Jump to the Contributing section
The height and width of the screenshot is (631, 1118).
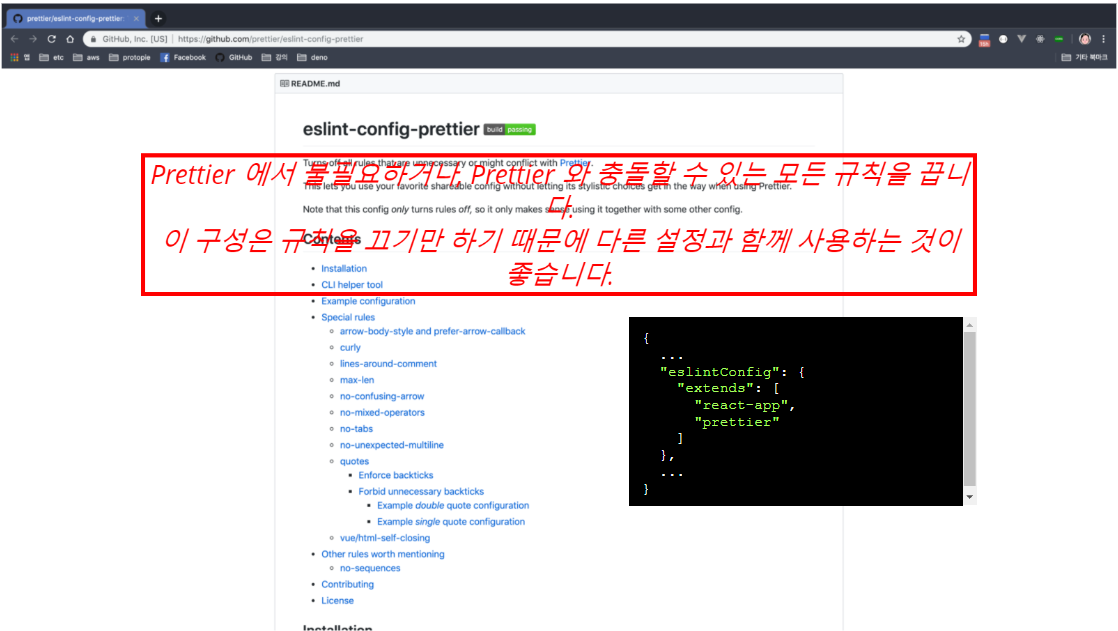pos(347,584)
